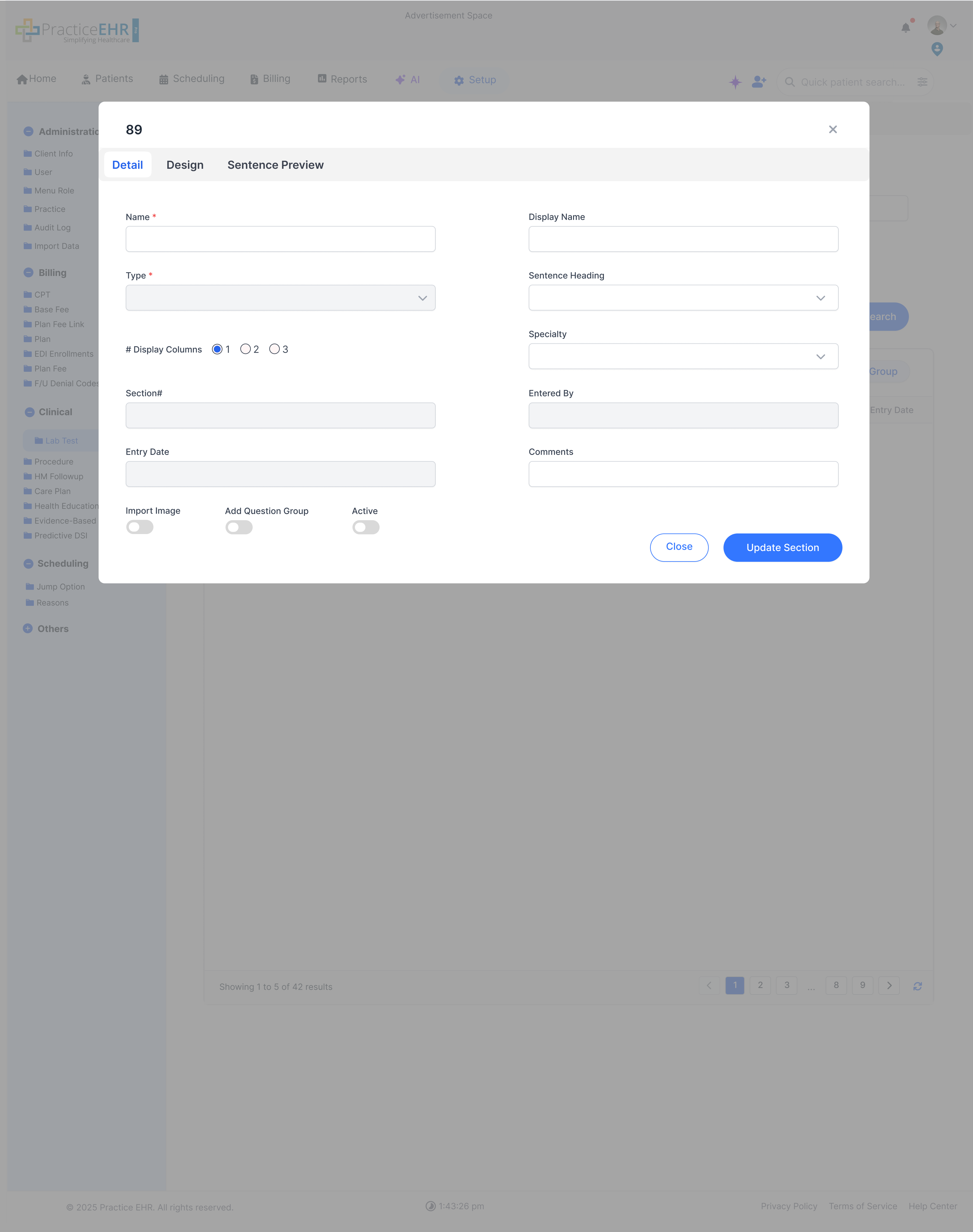Click the notification bell icon
Screen dimensions: 973x1232
(x=905, y=27)
